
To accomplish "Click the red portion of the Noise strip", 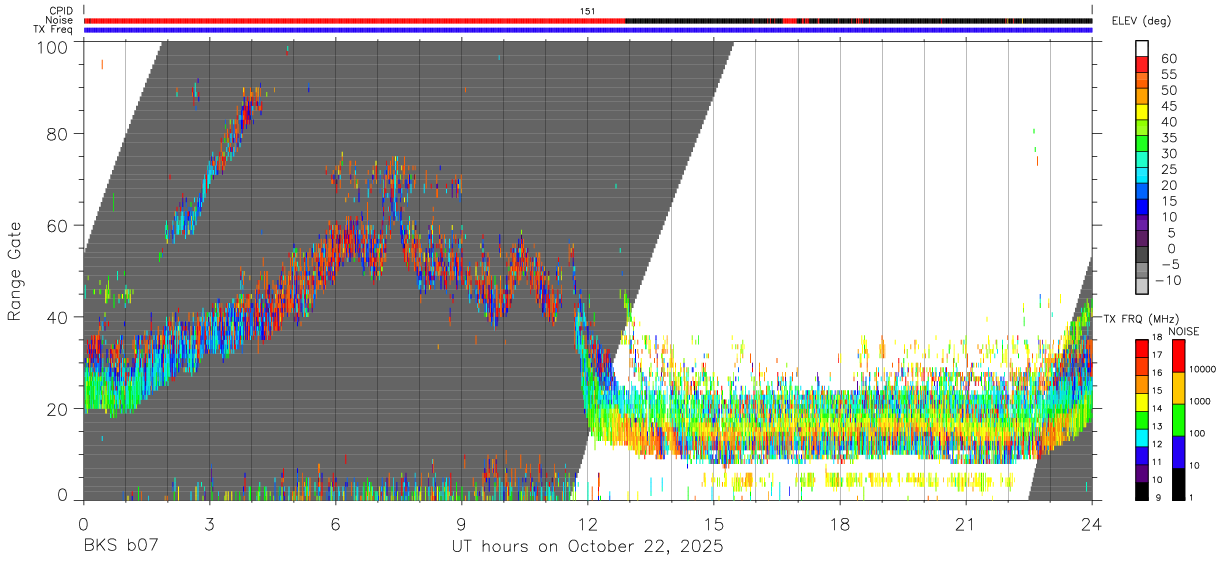I will (355, 20).
